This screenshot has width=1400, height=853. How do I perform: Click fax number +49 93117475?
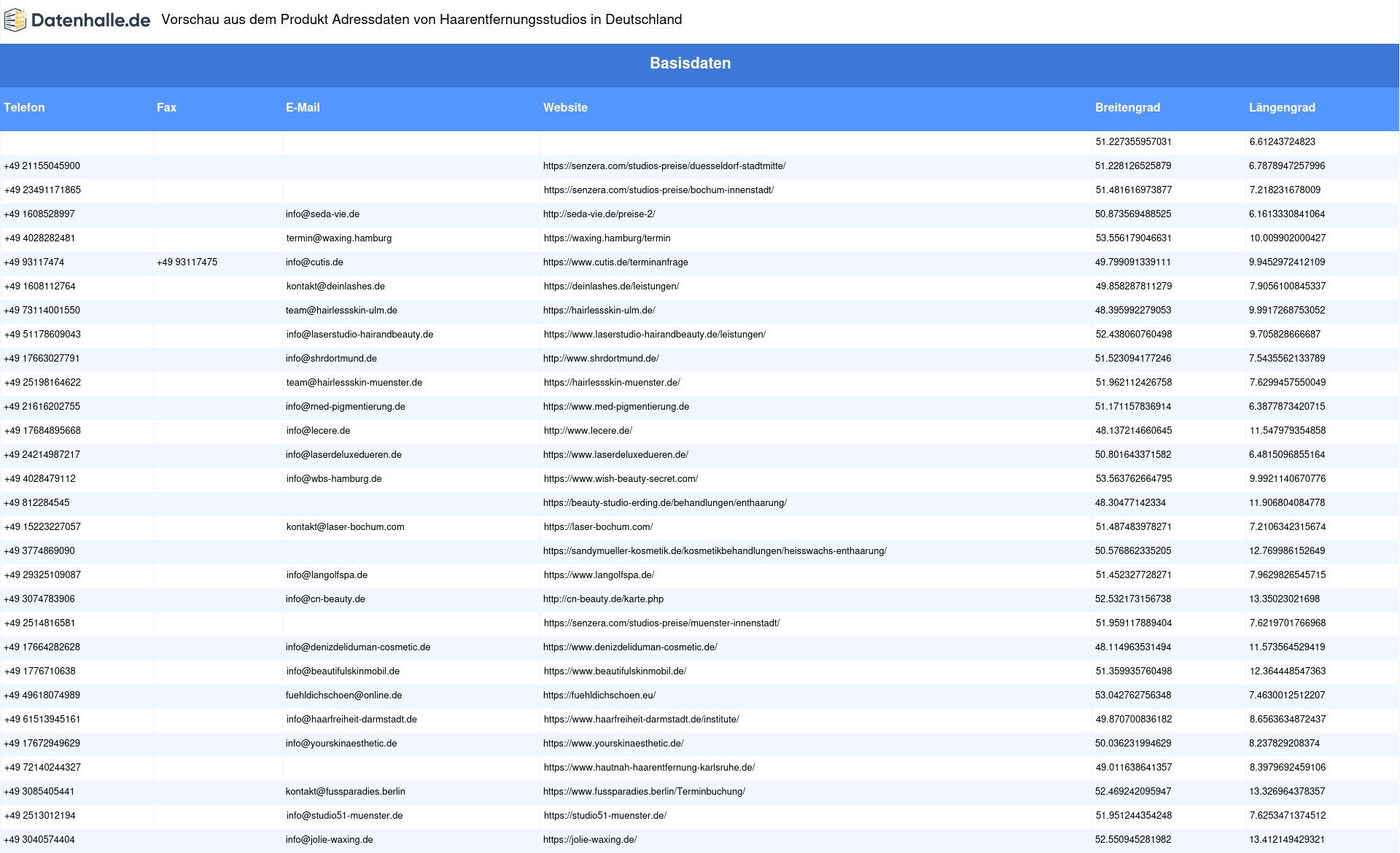(187, 262)
